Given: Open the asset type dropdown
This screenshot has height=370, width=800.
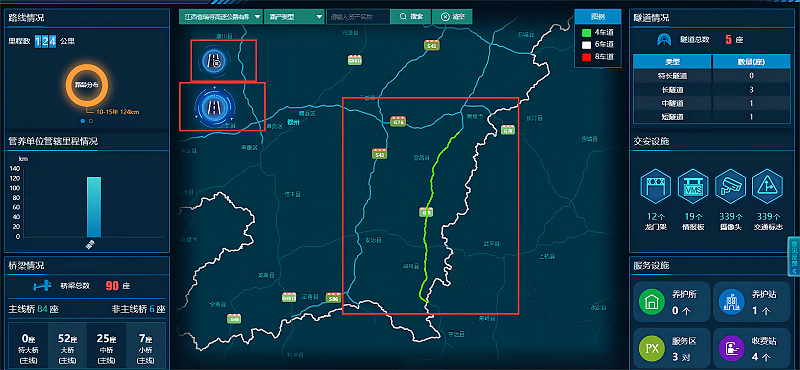Looking at the screenshot, I should pos(294,16).
